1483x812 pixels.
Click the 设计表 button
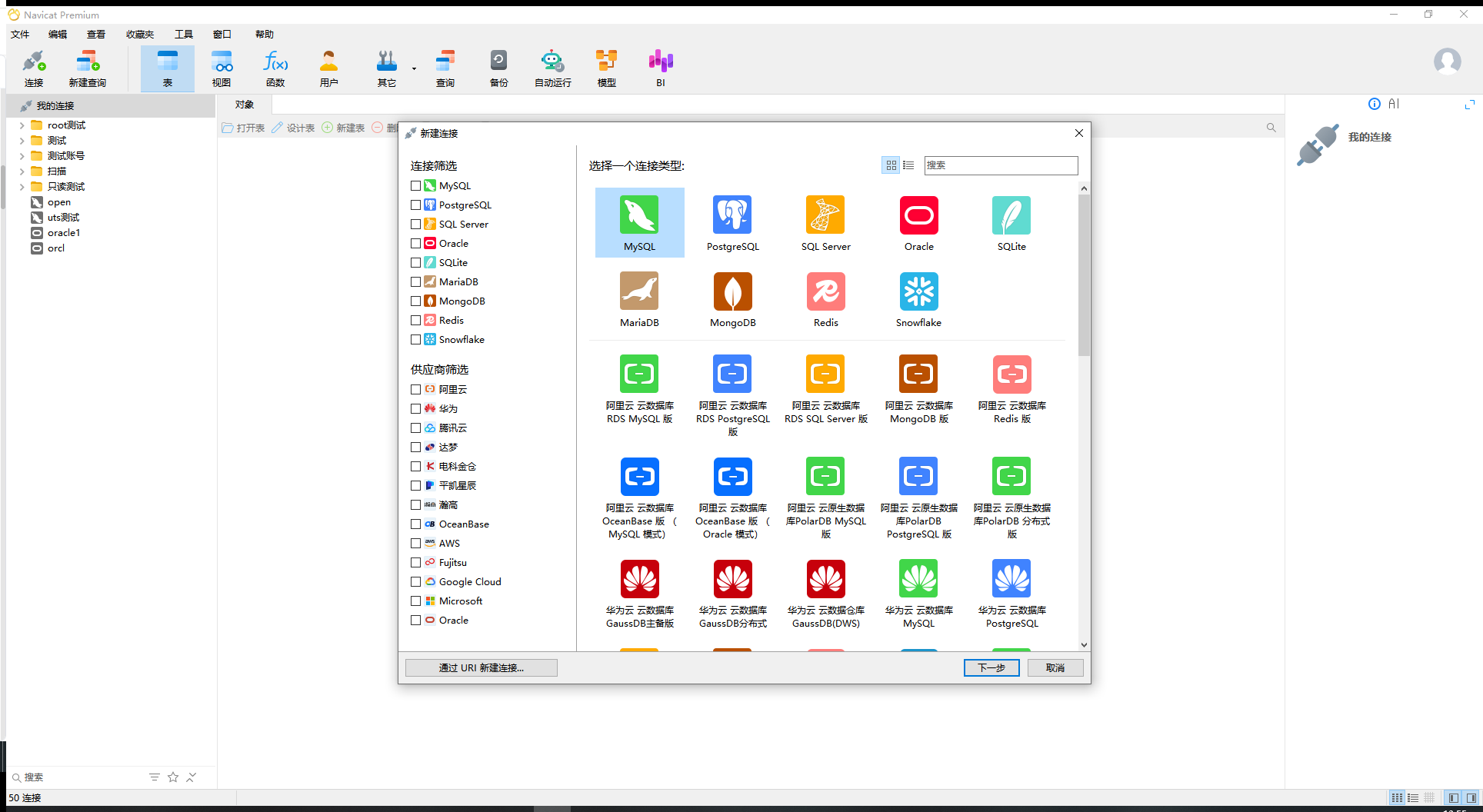(x=293, y=128)
